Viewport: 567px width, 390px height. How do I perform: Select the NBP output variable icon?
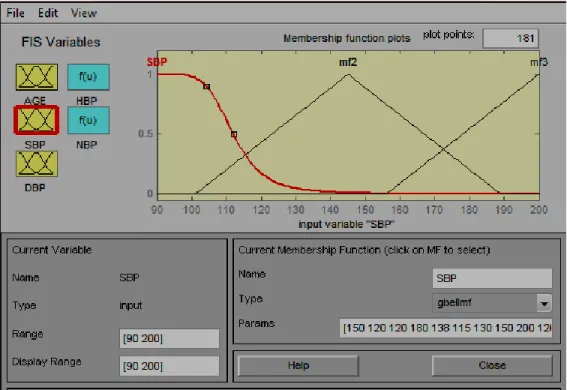click(88, 120)
